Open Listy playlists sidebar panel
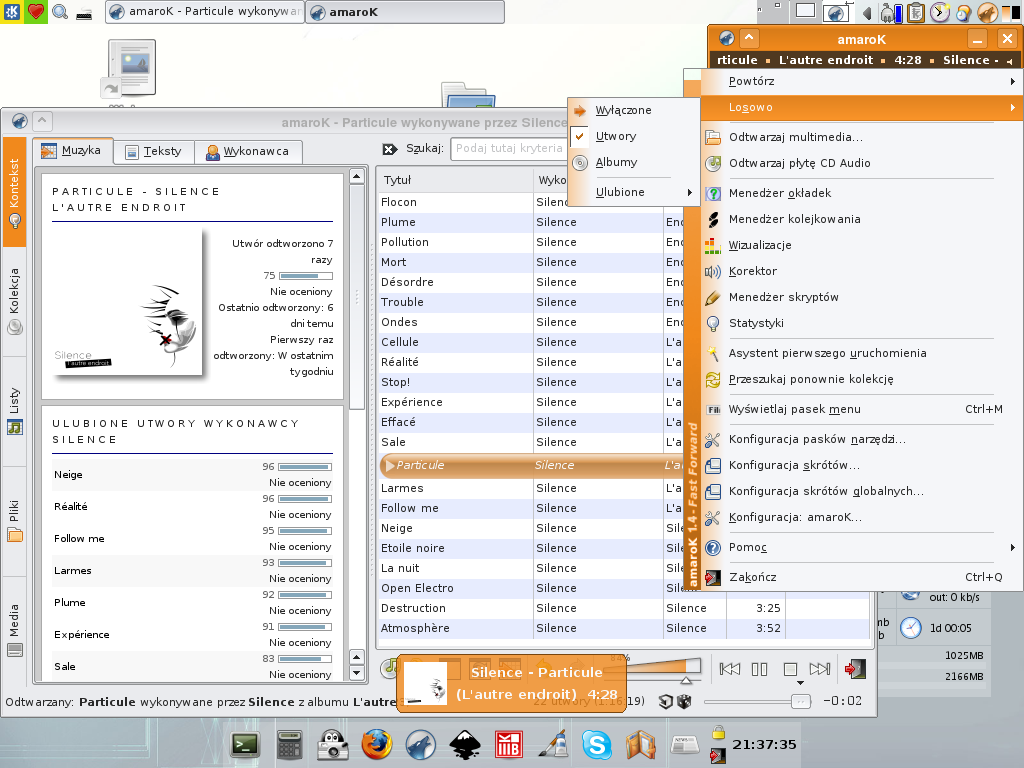Viewport: 1024px width, 768px height. pyautogui.click(x=14, y=411)
